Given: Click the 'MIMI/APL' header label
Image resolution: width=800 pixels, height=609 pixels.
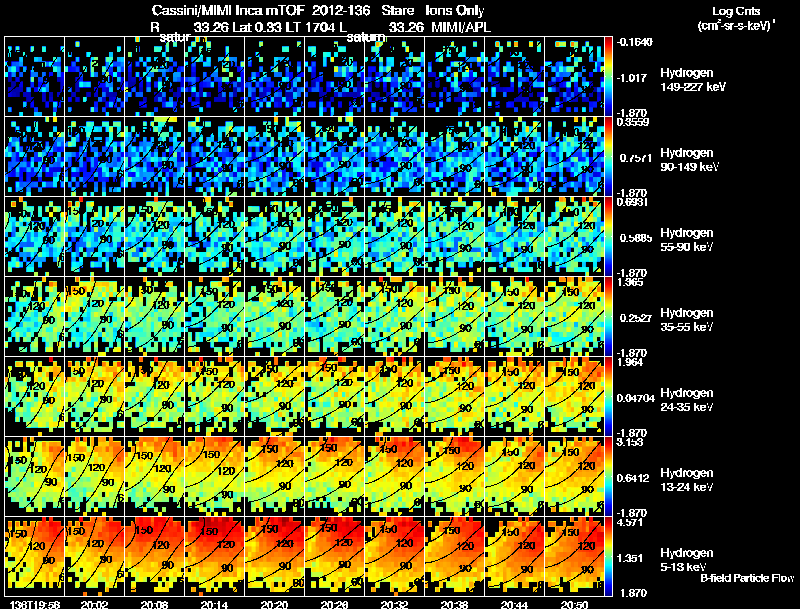Looking at the screenshot, I should pos(461,28).
